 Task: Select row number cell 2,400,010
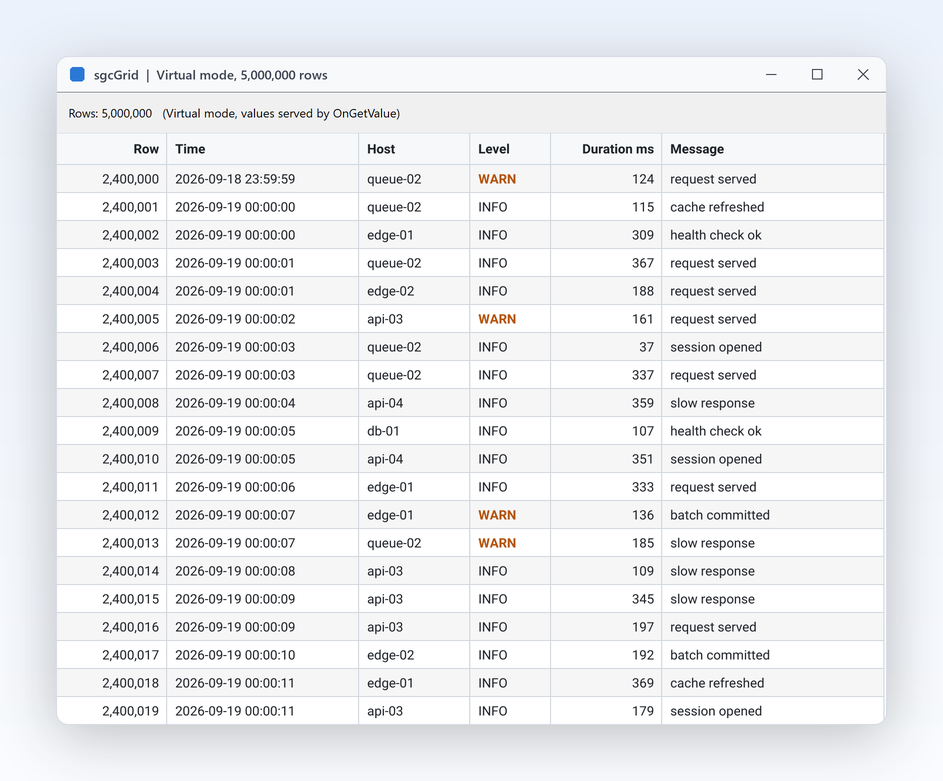pos(112,459)
